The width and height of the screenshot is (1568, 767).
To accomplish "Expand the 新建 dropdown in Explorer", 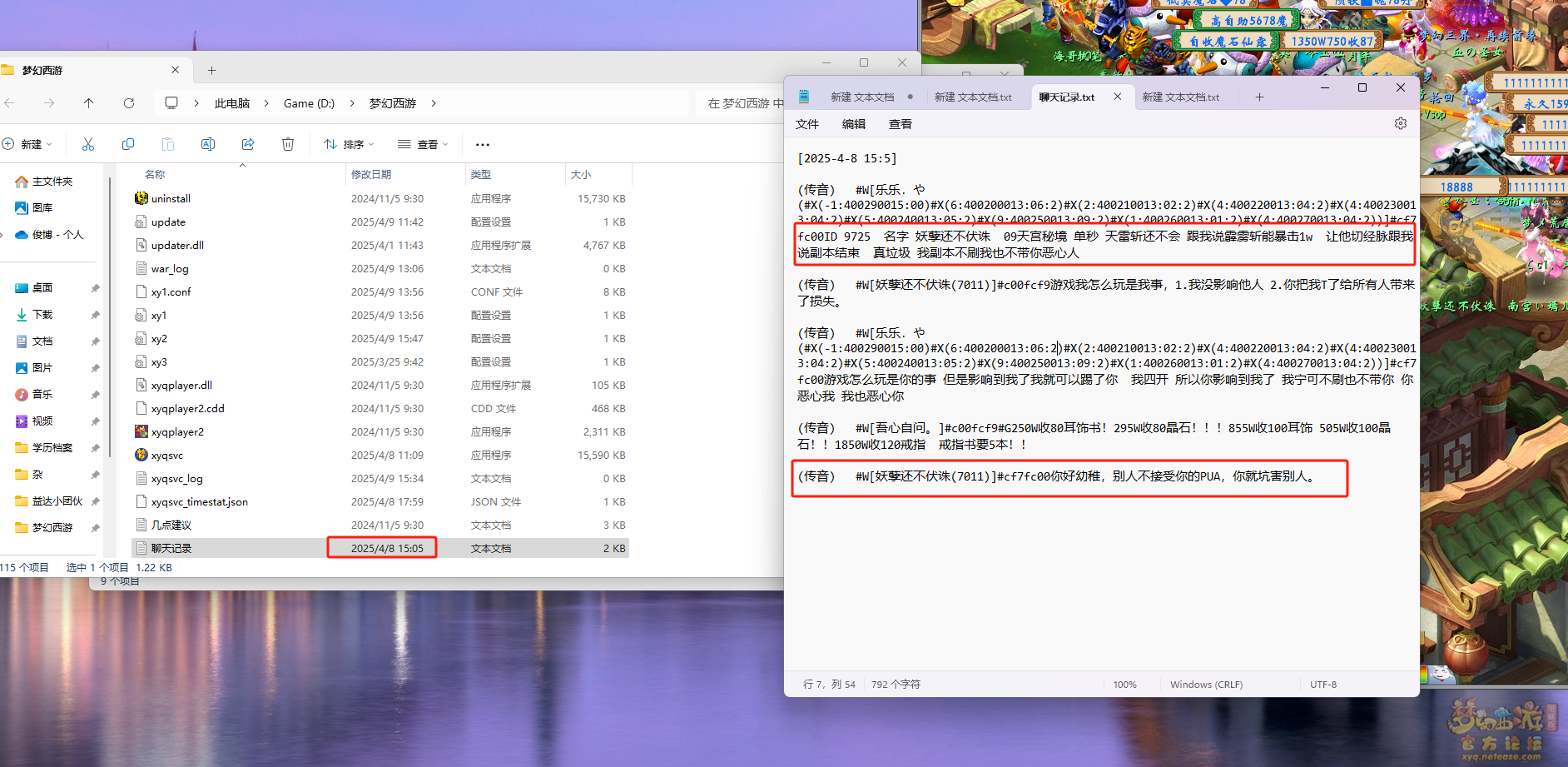I will [x=28, y=144].
